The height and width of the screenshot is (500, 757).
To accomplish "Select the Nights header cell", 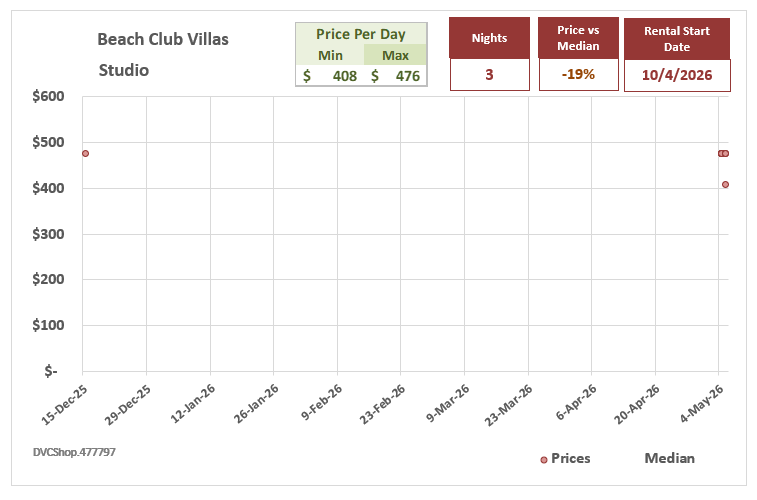I will pyautogui.click(x=490, y=38).
